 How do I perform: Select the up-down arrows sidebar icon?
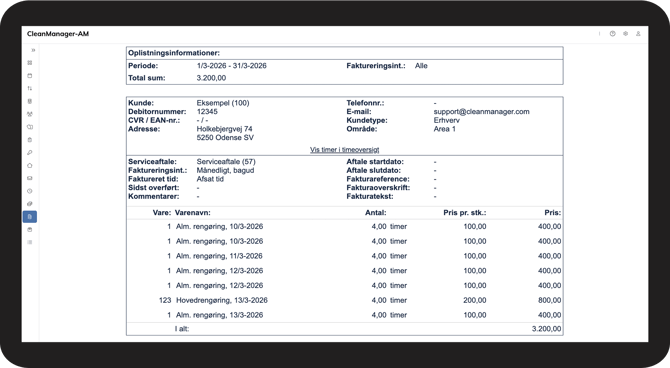tap(30, 88)
